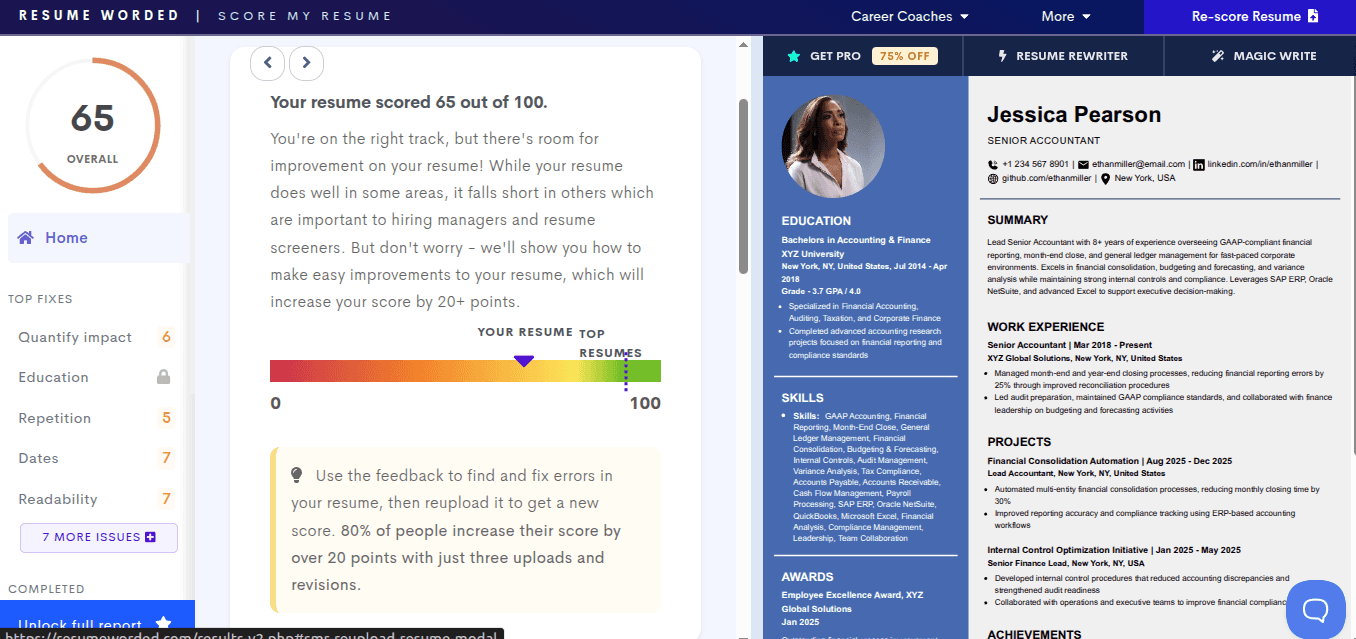Viewport: 1356px width, 639px height.
Task: Click the purple Your Resume score marker
Action: [524, 360]
